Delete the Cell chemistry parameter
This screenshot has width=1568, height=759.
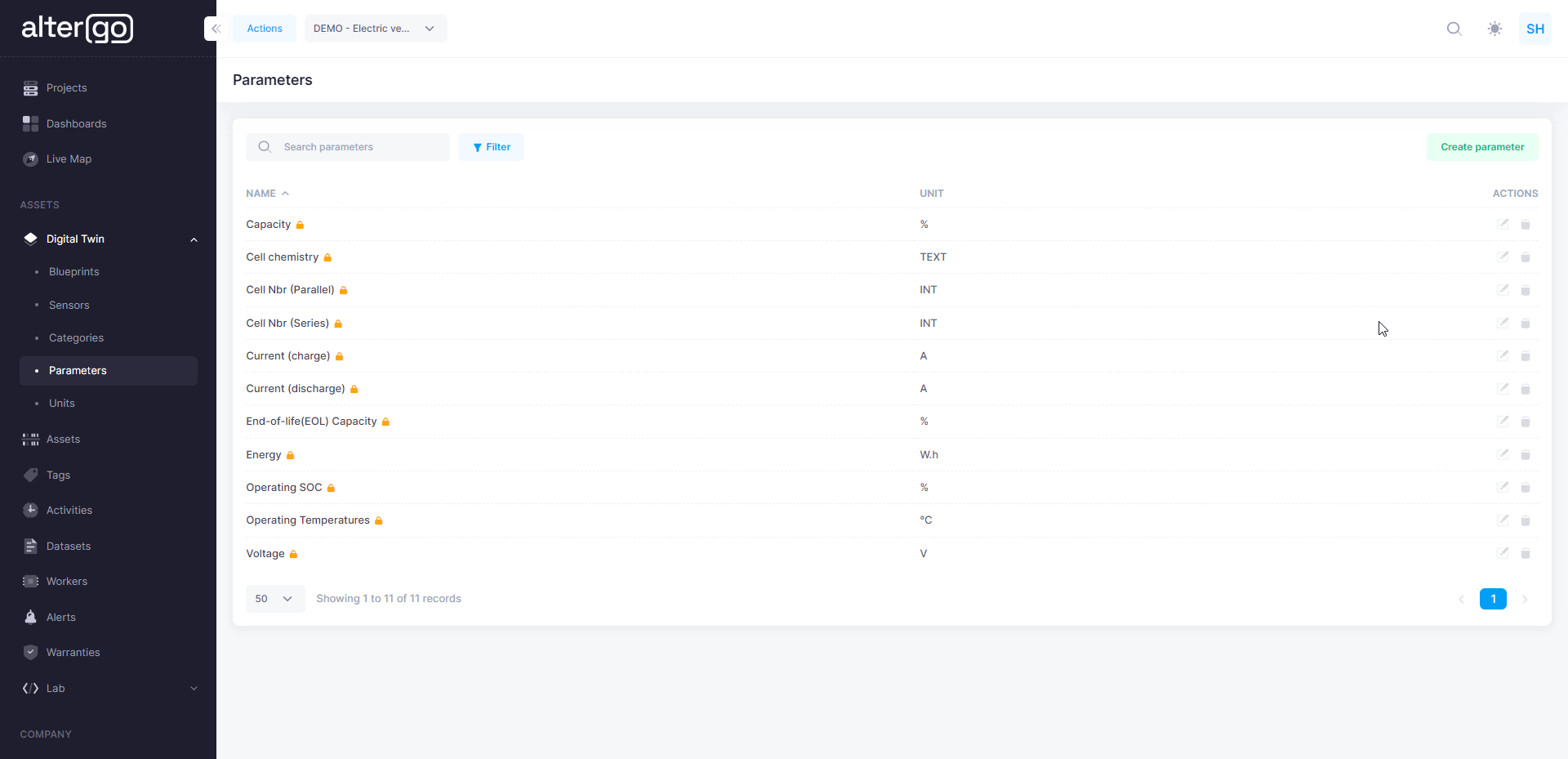(1525, 257)
